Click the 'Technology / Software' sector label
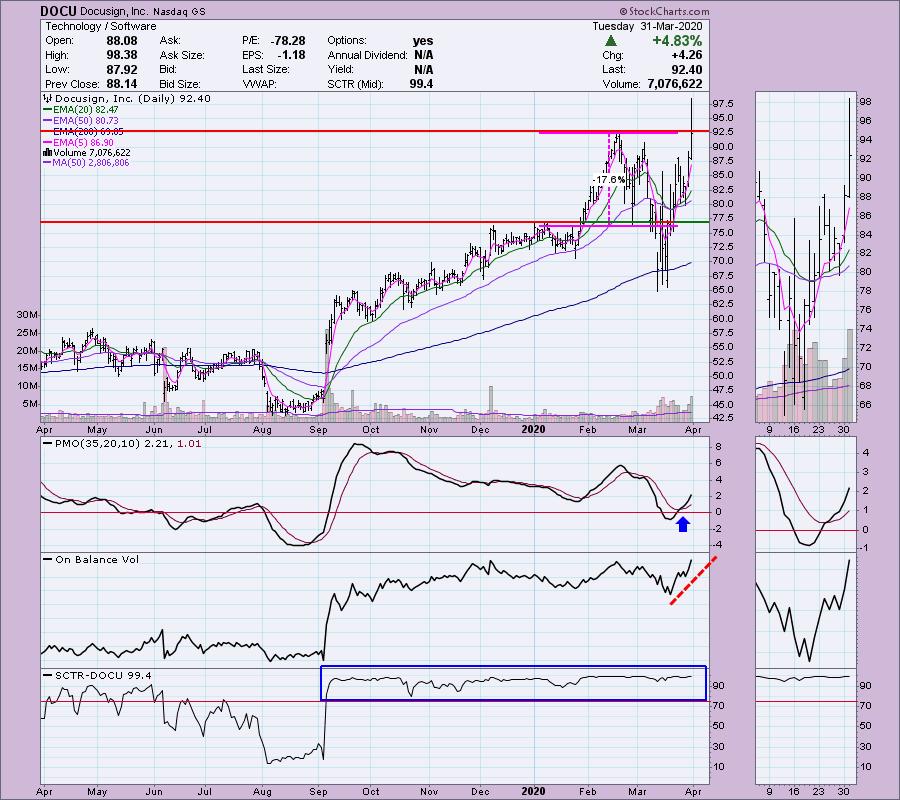This screenshot has width=900, height=800. 101,26
